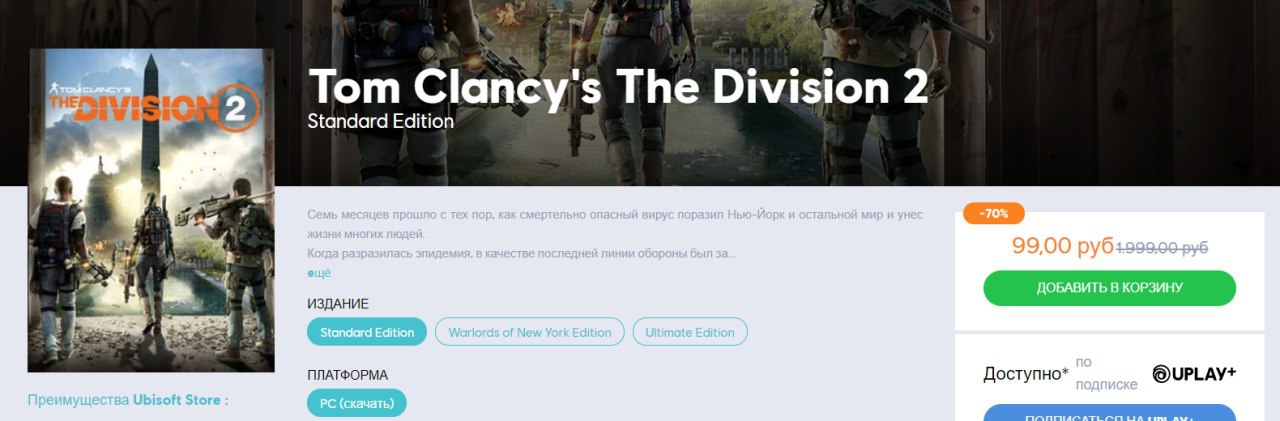1280x421 pixels.
Task: Select the PC (скачать) platform
Action: (x=357, y=404)
